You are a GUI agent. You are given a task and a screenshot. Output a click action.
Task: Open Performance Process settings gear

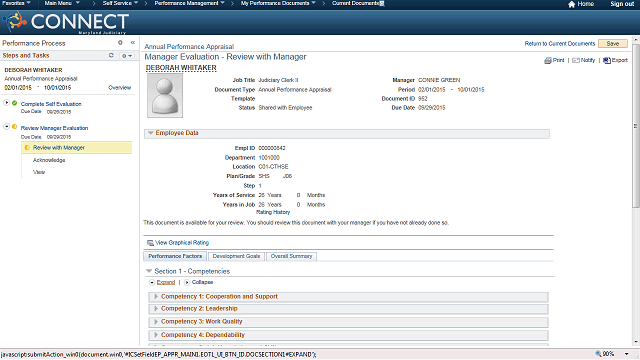click(120, 42)
